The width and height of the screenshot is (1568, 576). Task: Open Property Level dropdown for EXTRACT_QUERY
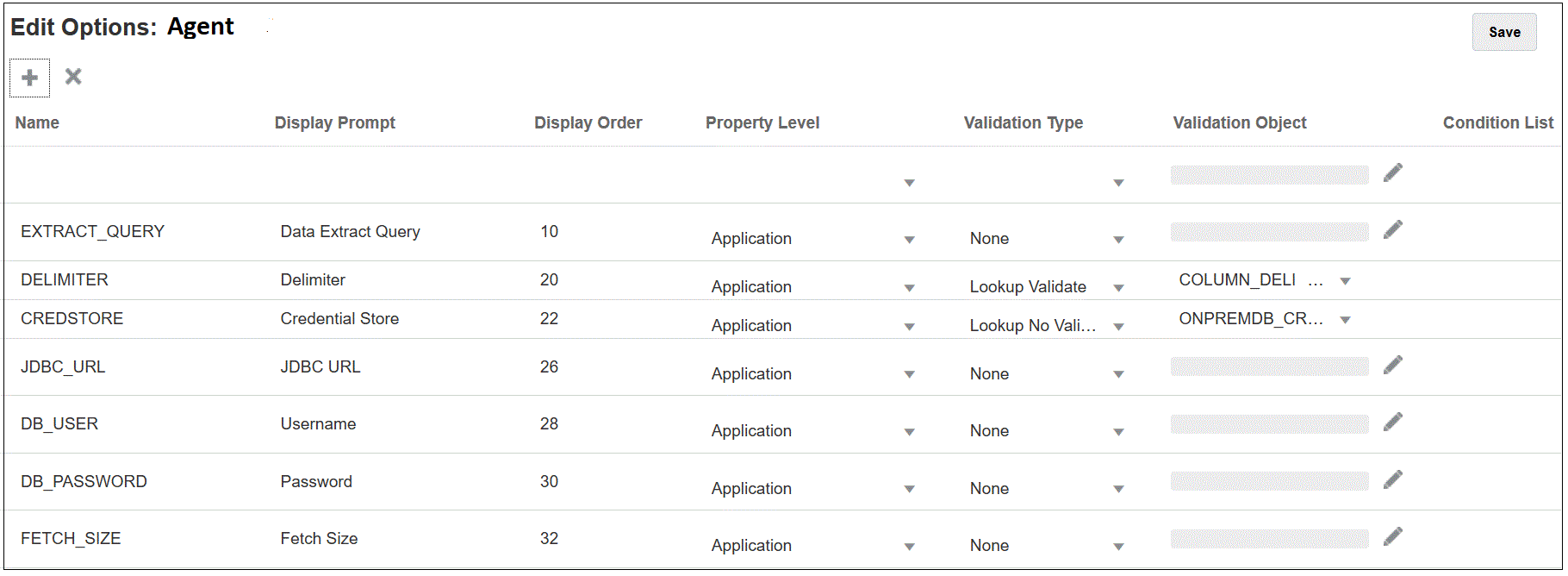[x=909, y=240]
